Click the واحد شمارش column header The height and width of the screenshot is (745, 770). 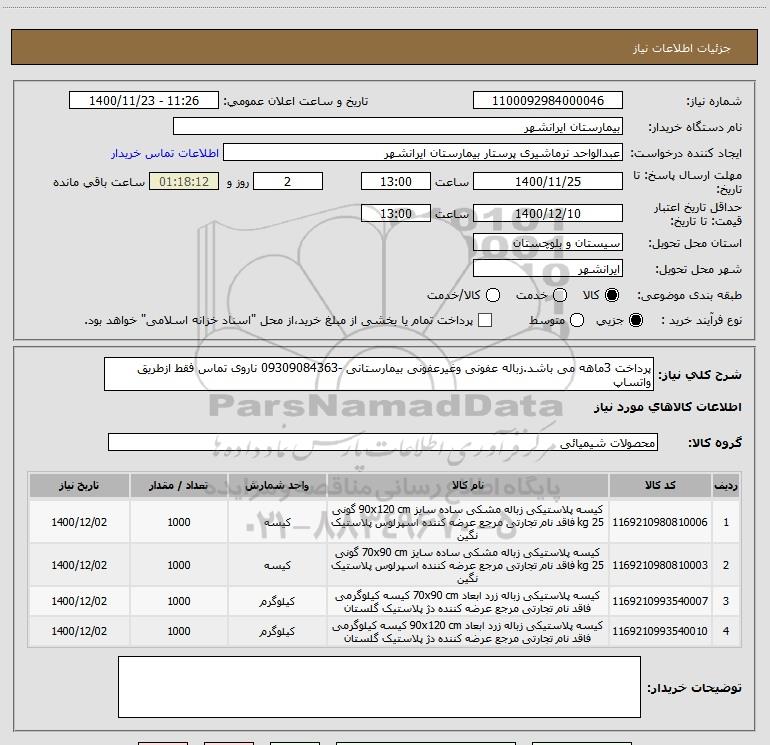(277, 486)
